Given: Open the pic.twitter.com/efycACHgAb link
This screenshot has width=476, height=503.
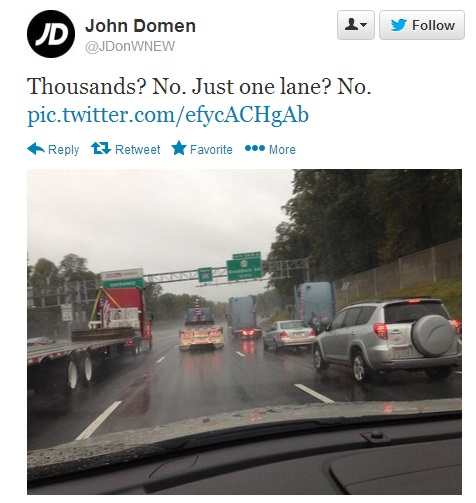Looking at the screenshot, I should (168, 115).
